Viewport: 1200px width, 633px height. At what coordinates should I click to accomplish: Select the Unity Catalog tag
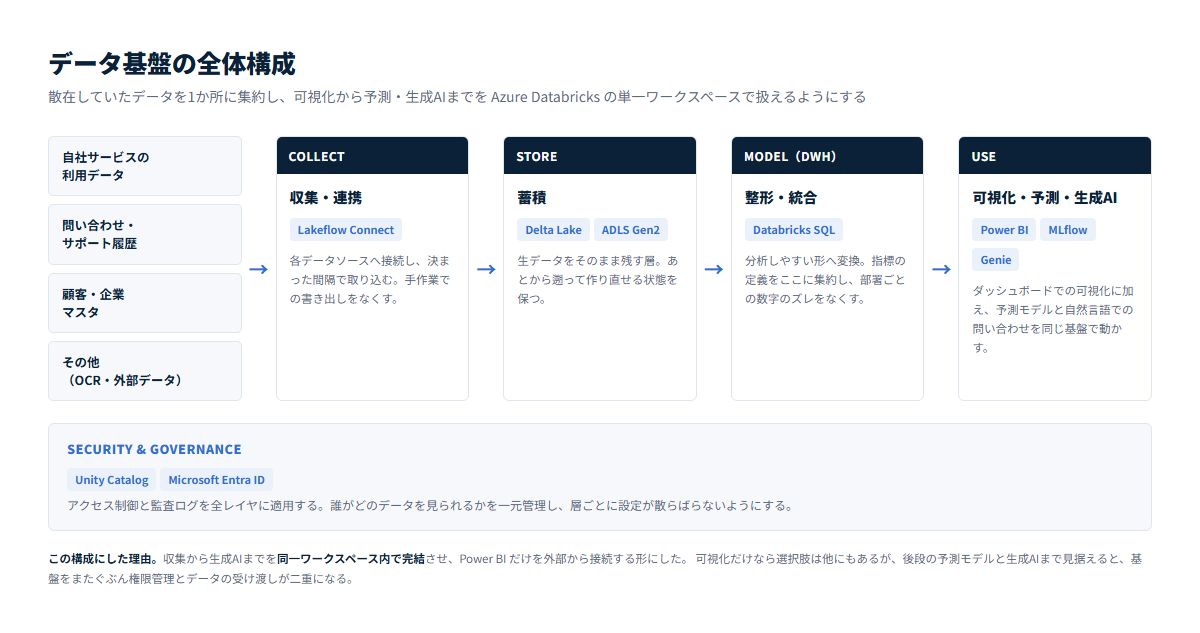coord(112,480)
